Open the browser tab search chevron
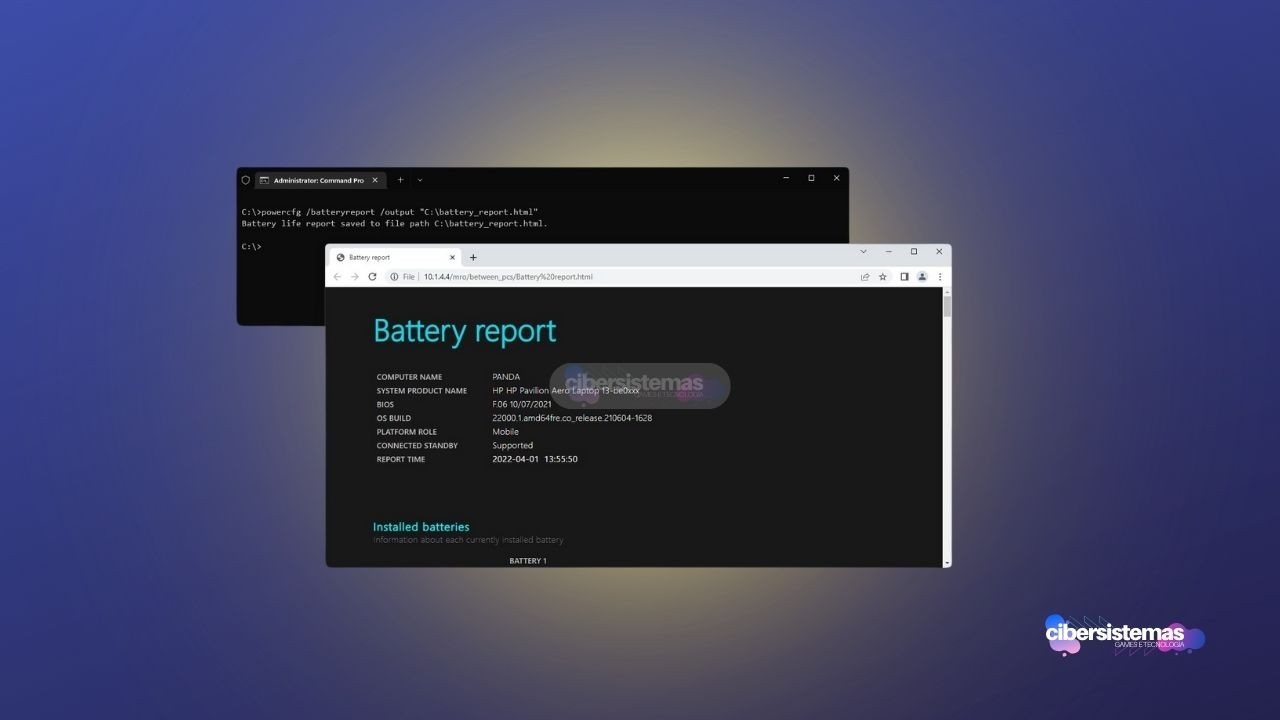Viewport: 1280px width, 720px height. [864, 252]
